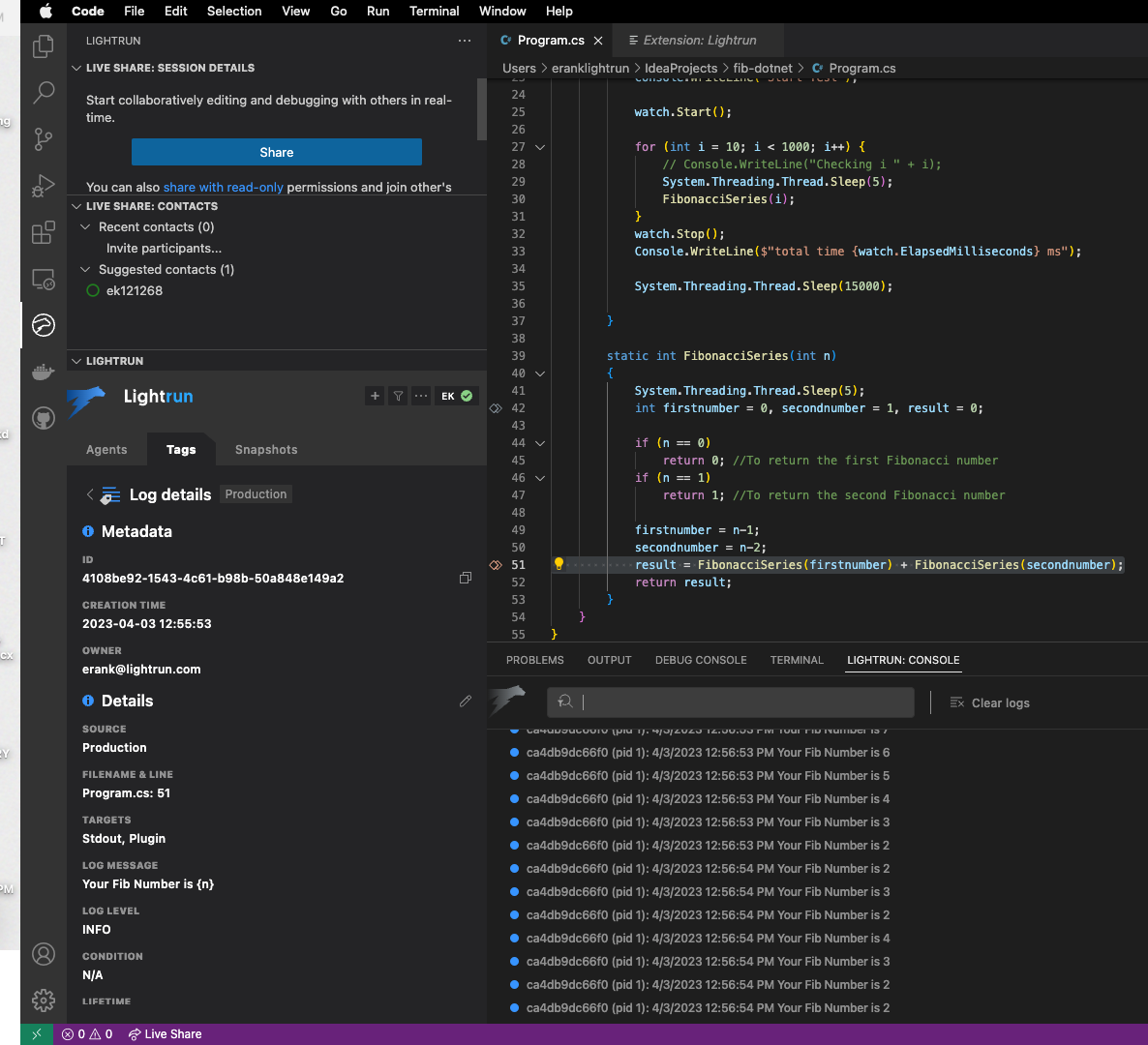Collapse the Live Share: Session Details section

pyautogui.click(x=76, y=68)
